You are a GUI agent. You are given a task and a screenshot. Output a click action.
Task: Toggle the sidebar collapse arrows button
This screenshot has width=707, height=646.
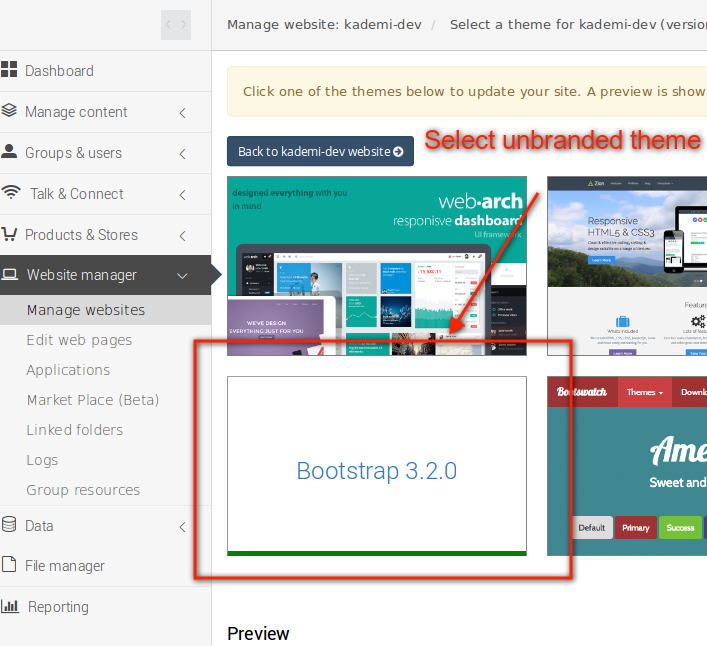coord(176,25)
